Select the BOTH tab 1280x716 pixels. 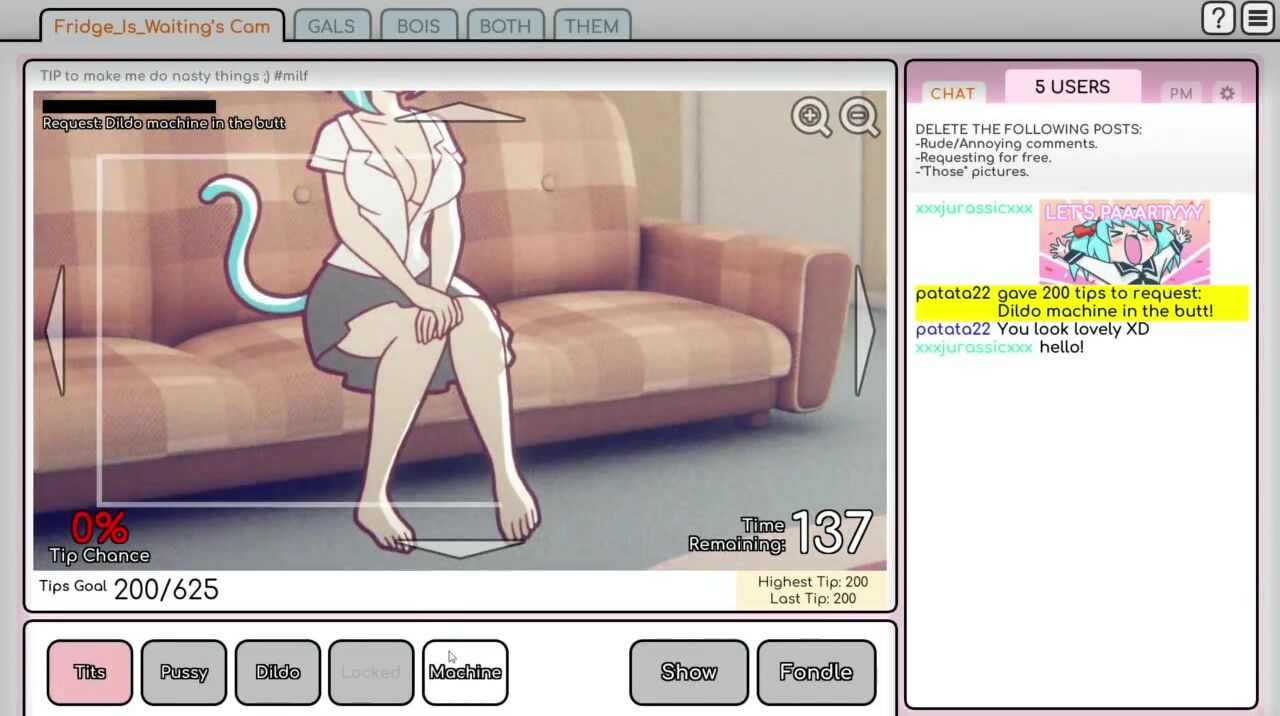[x=505, y=26]
